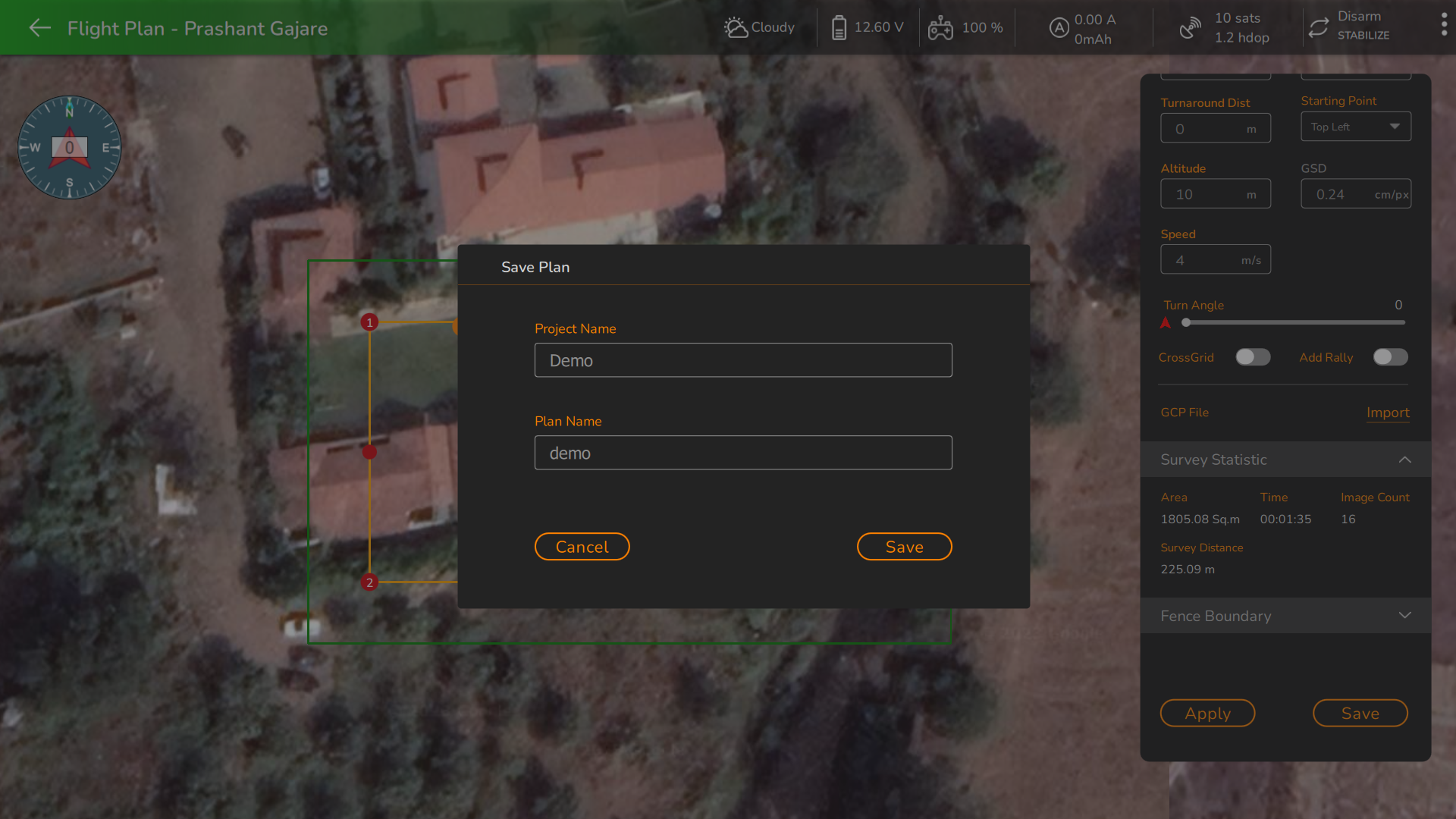This screenshot has width=1456, height=819.
Task: Click Save in Save Plan dialog
Action: point(904,547)
